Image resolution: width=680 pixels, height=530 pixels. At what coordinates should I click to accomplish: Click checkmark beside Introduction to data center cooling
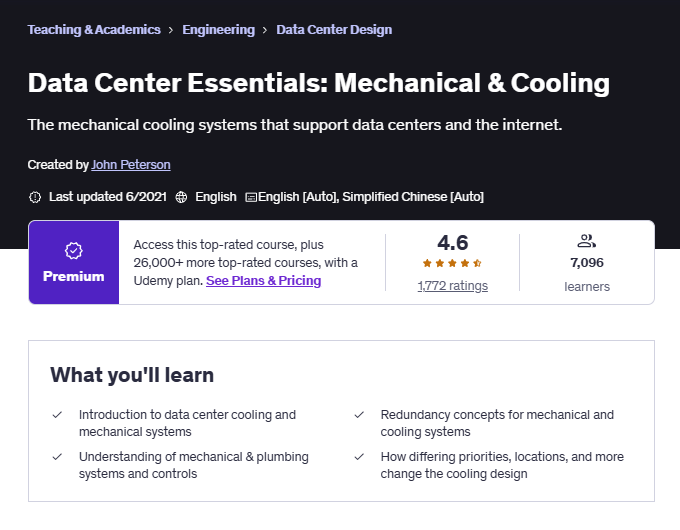[56, 414]
